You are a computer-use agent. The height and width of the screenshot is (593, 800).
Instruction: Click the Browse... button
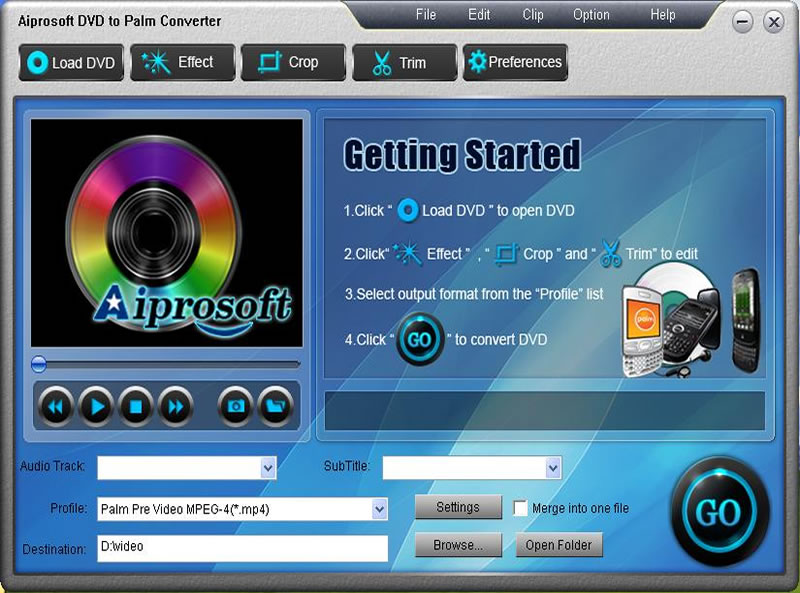pos(458,546)
